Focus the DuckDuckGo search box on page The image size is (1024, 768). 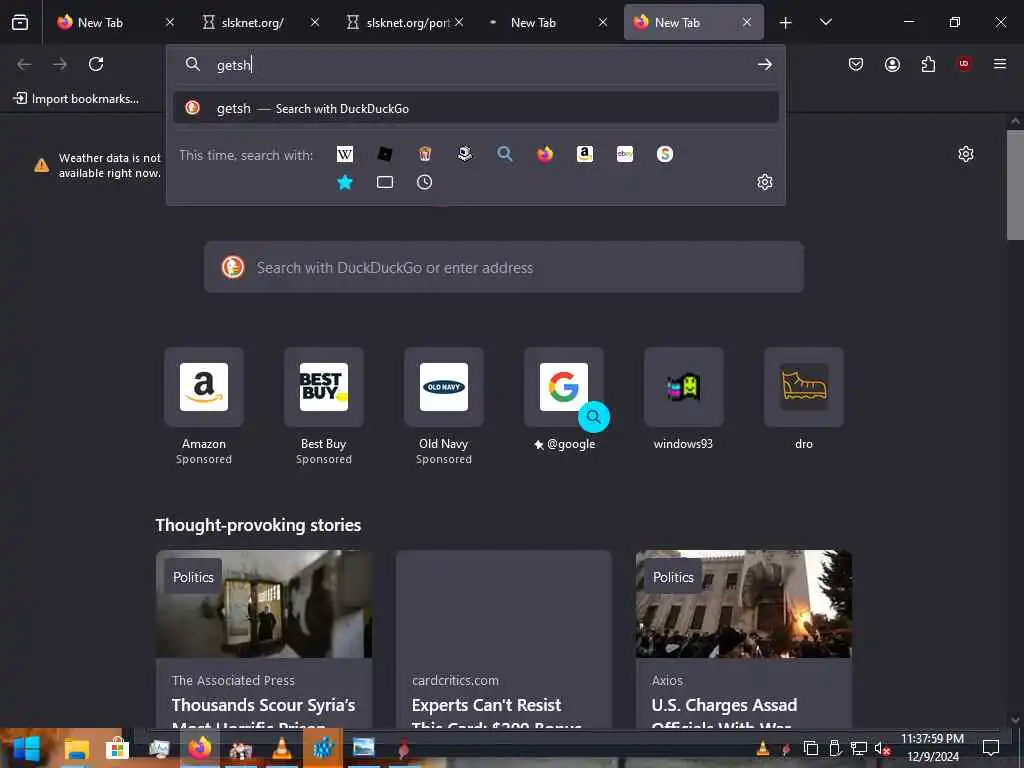click(504, 267)
